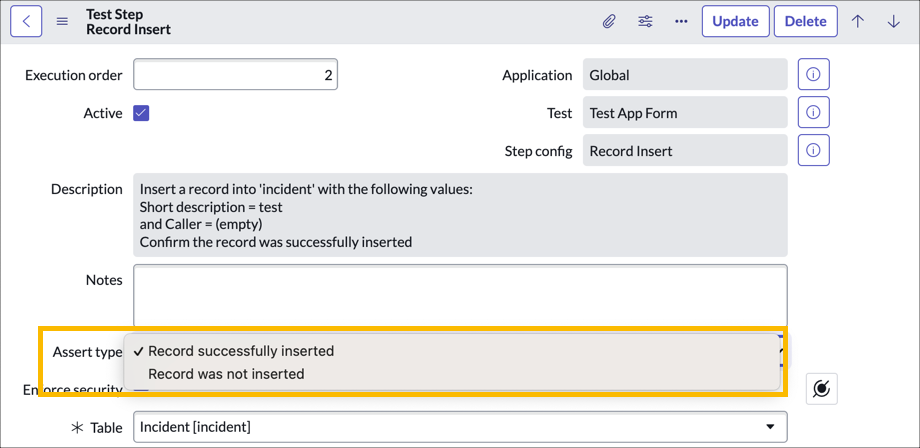
Task: Select 'Record successfully inserted' option
Action: pyautogui.click(x=240, y=351)
